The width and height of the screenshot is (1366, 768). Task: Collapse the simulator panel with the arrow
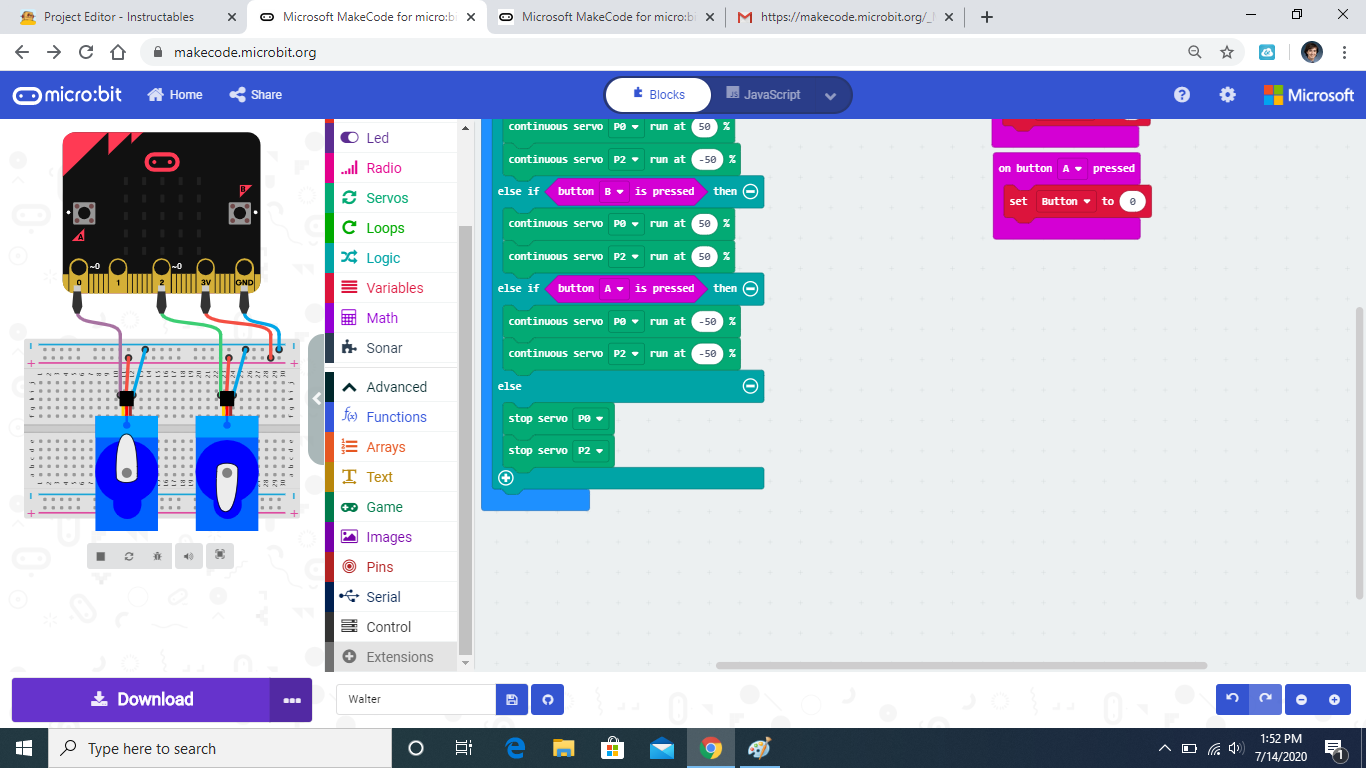[317, 398]
